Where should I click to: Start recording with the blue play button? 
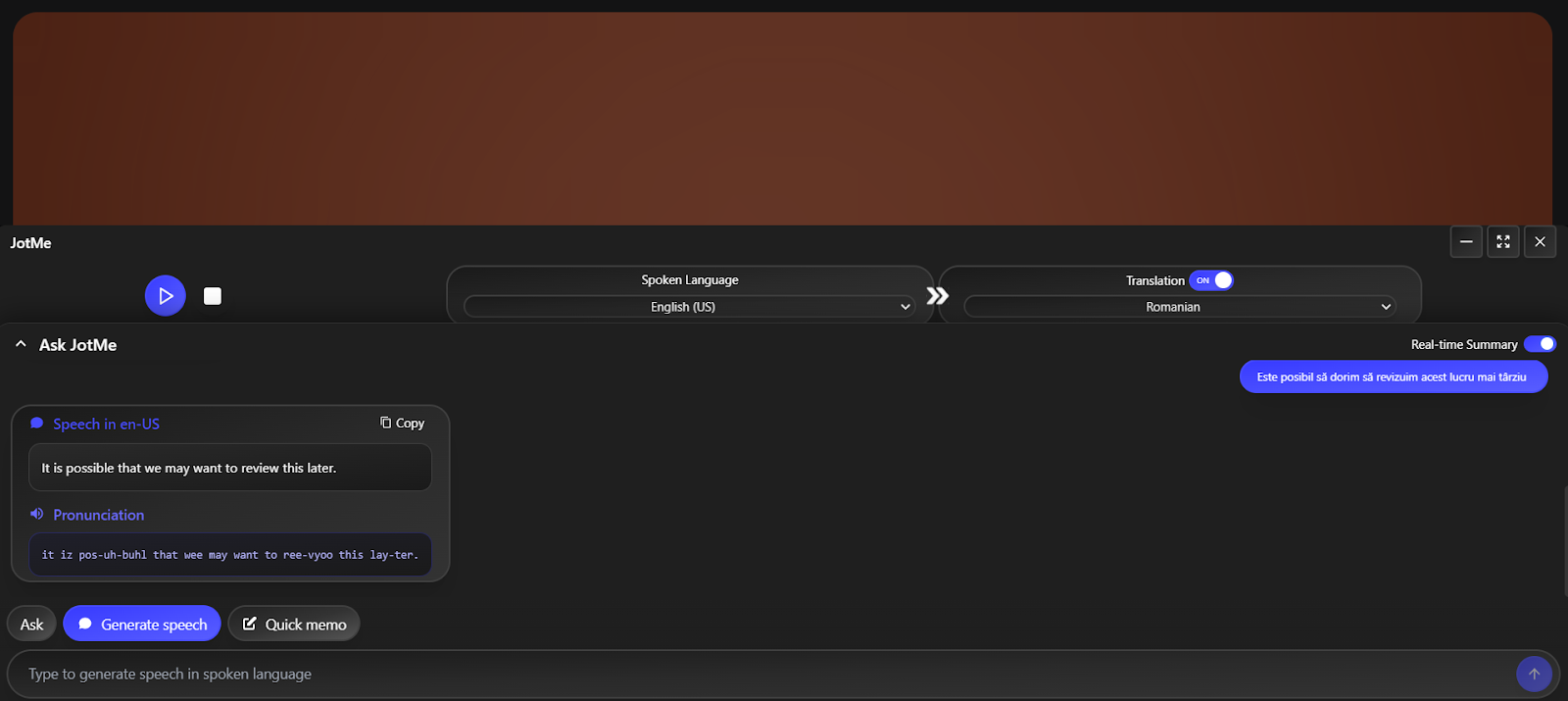[x=166, y=295]
